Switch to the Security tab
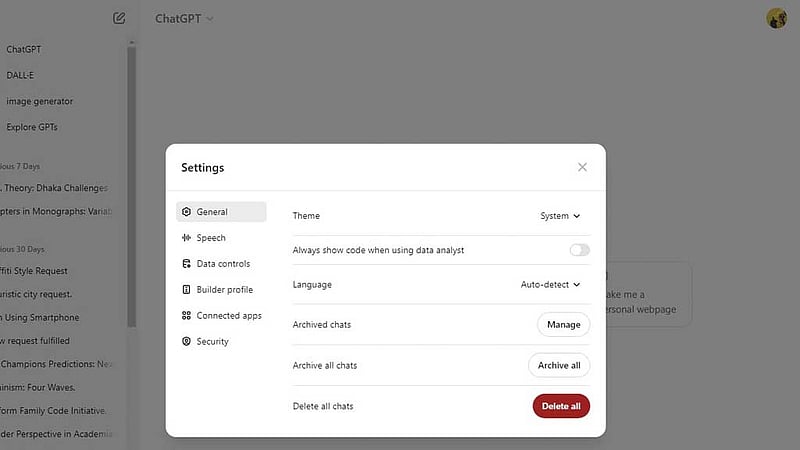The width and height of the screenshot is (800, 450). pyautogui.click(x=221, y=341)
